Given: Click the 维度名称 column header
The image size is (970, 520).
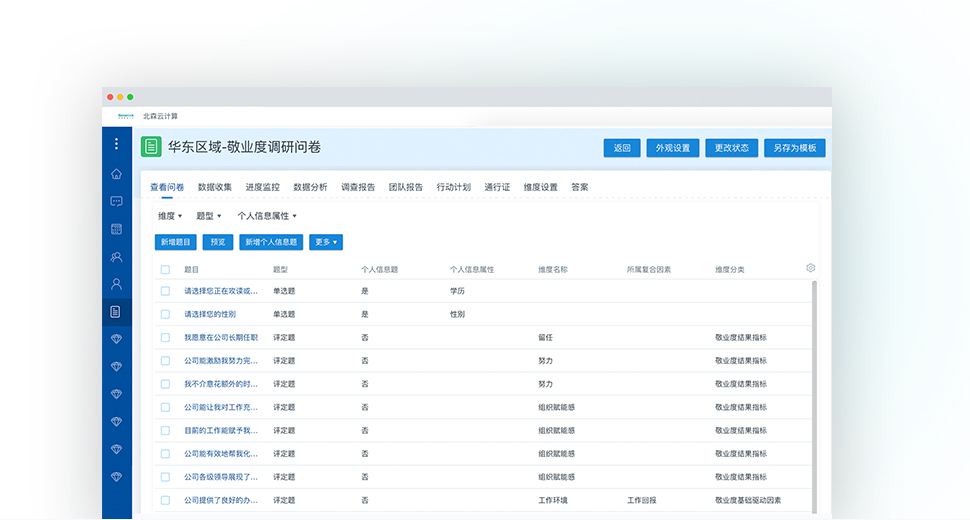Looking at the screenshot, I should point(553,270).
